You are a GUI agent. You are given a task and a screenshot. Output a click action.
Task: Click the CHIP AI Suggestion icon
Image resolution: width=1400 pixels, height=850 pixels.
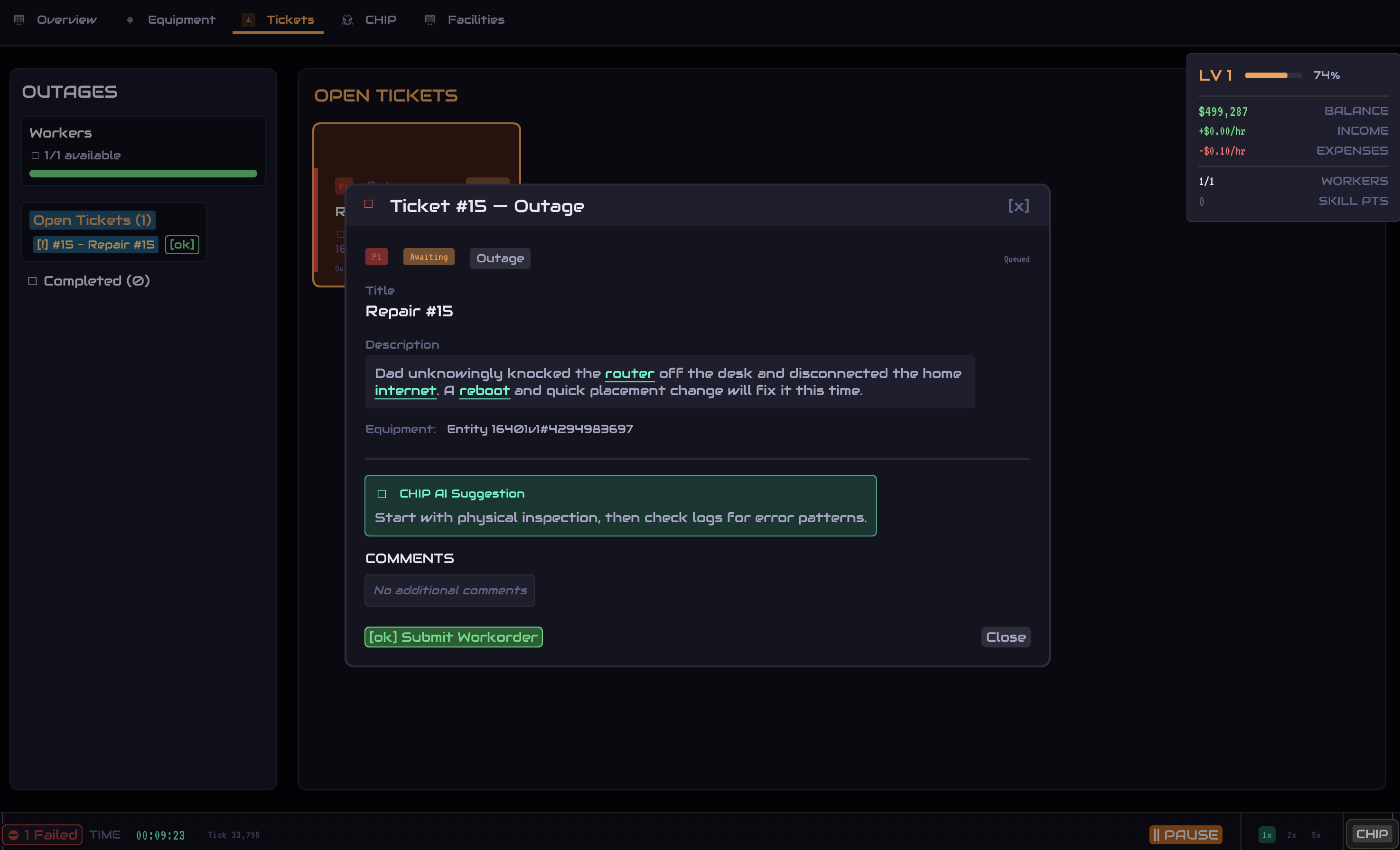382,494
